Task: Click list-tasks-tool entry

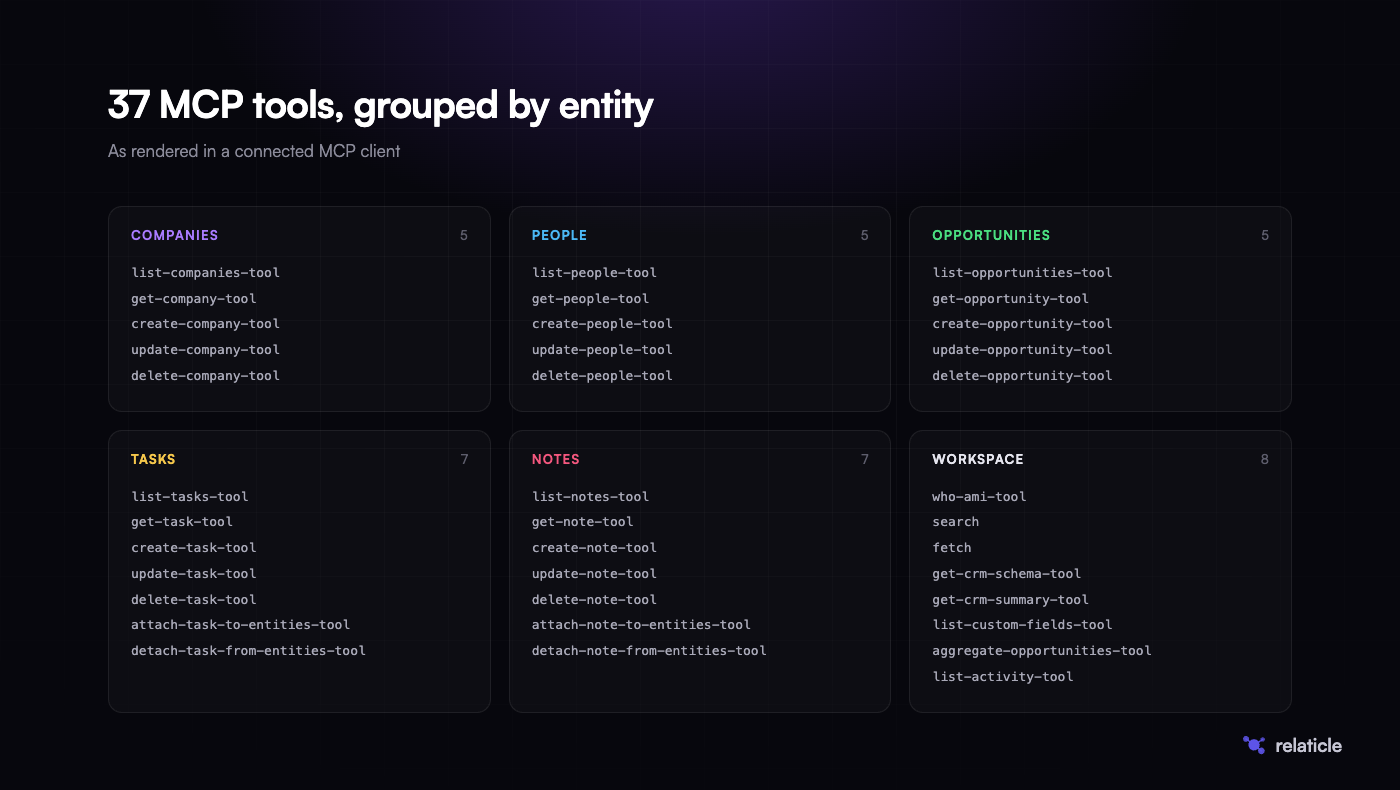Action: (x=190, y=497)
